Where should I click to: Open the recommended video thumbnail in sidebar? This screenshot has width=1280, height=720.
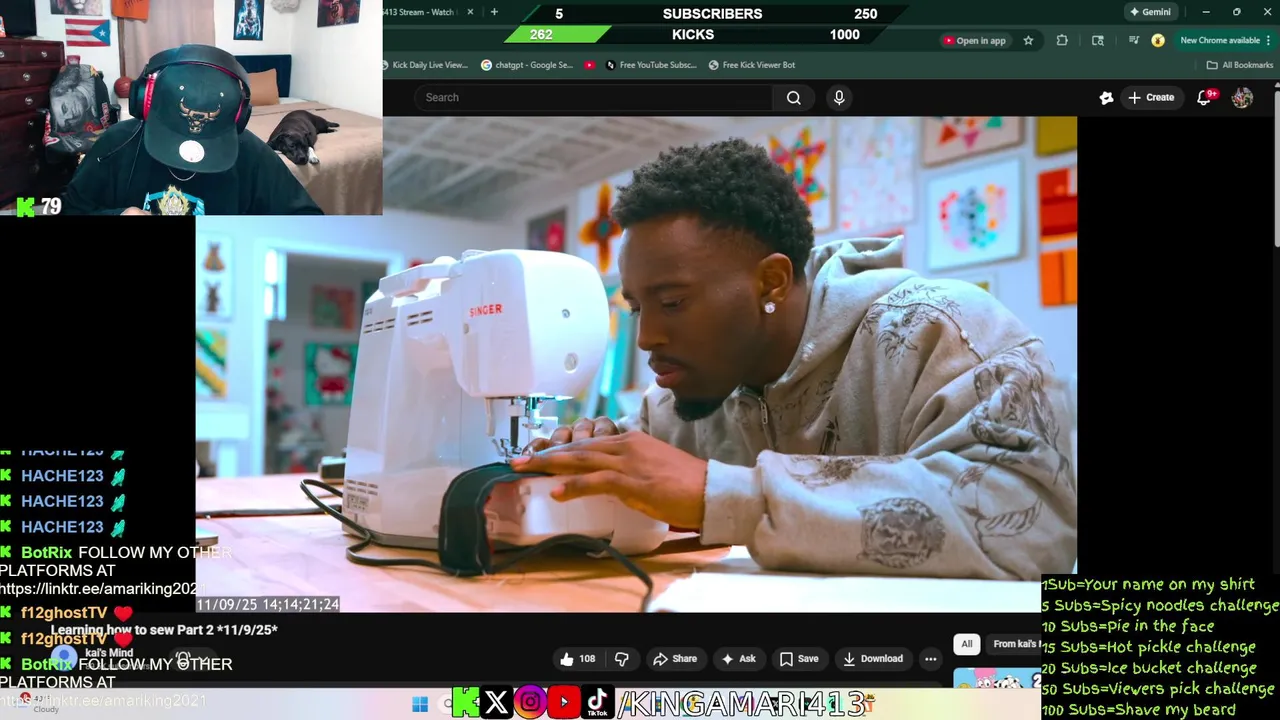[x=997, y=679]
